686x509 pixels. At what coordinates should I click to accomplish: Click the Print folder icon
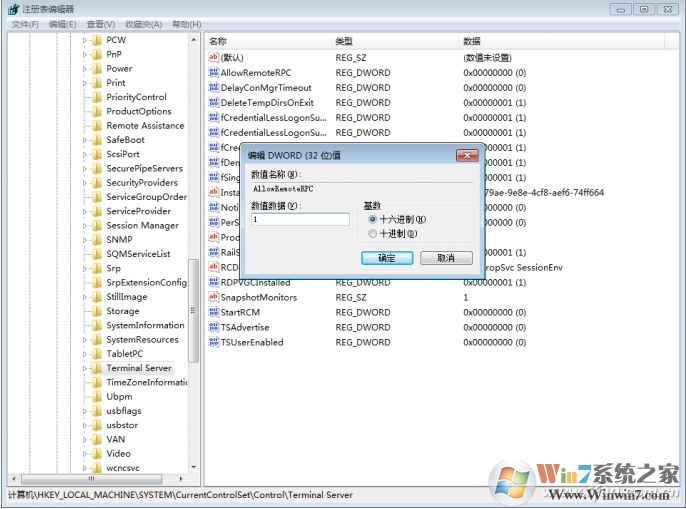[97, 83]
